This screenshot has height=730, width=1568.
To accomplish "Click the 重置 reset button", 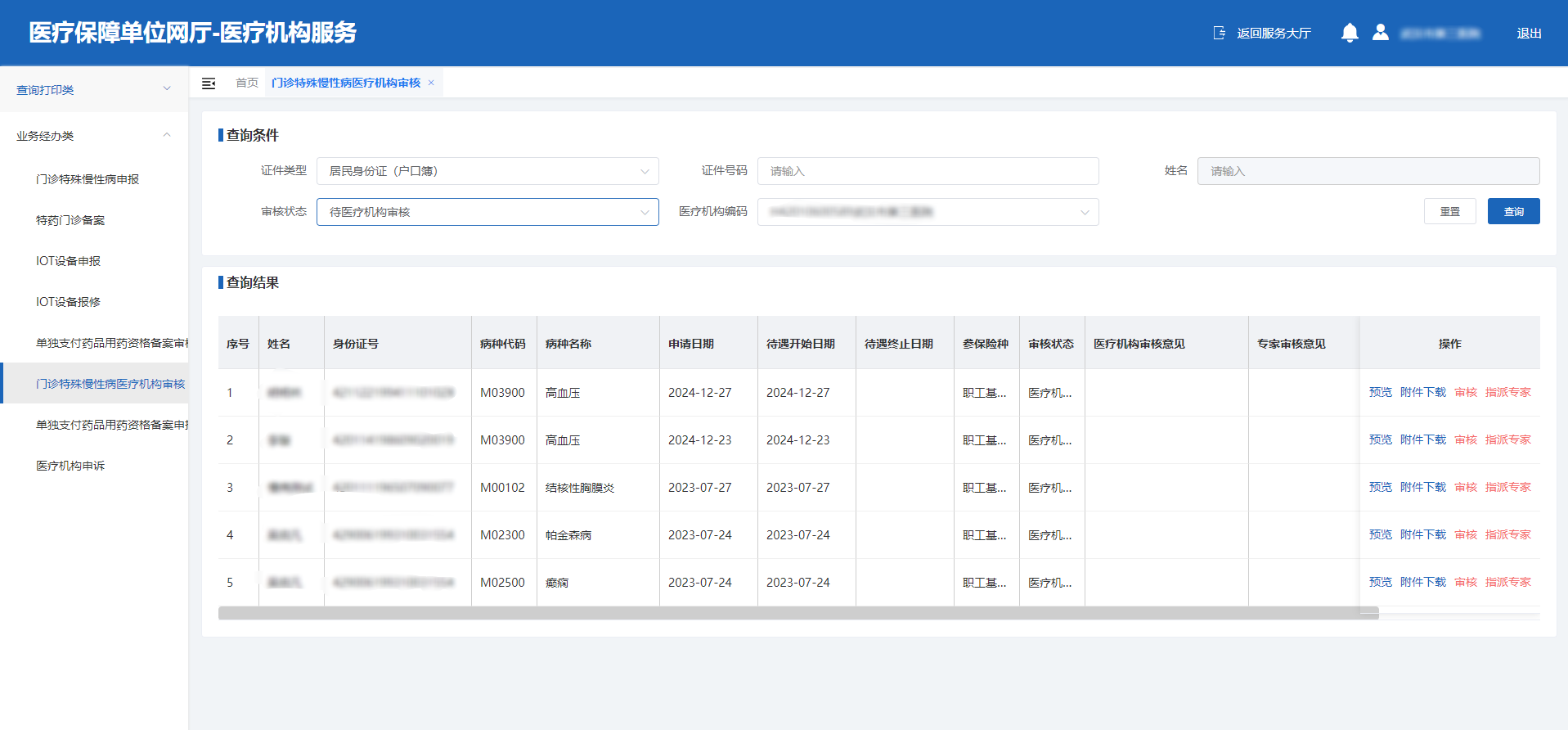I will click(x=1450, y=211).
